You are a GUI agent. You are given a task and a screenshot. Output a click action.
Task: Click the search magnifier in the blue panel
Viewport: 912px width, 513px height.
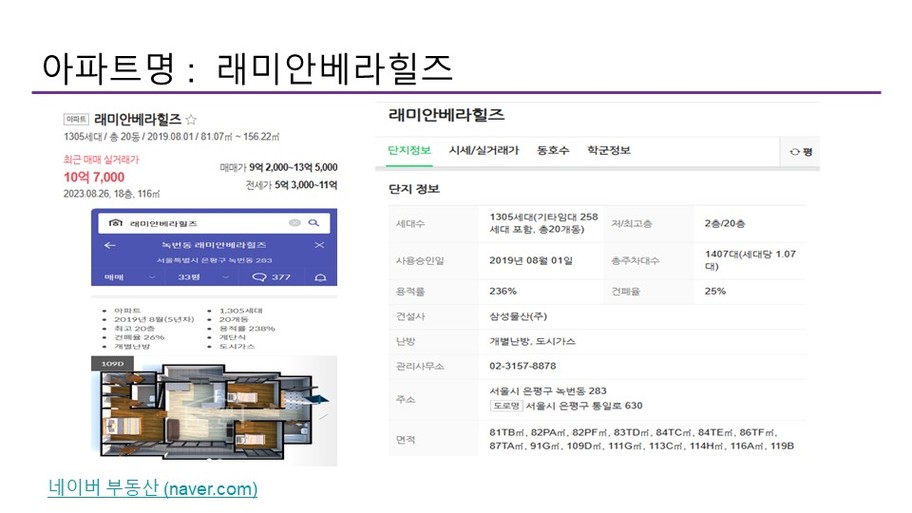pos(314,223)
